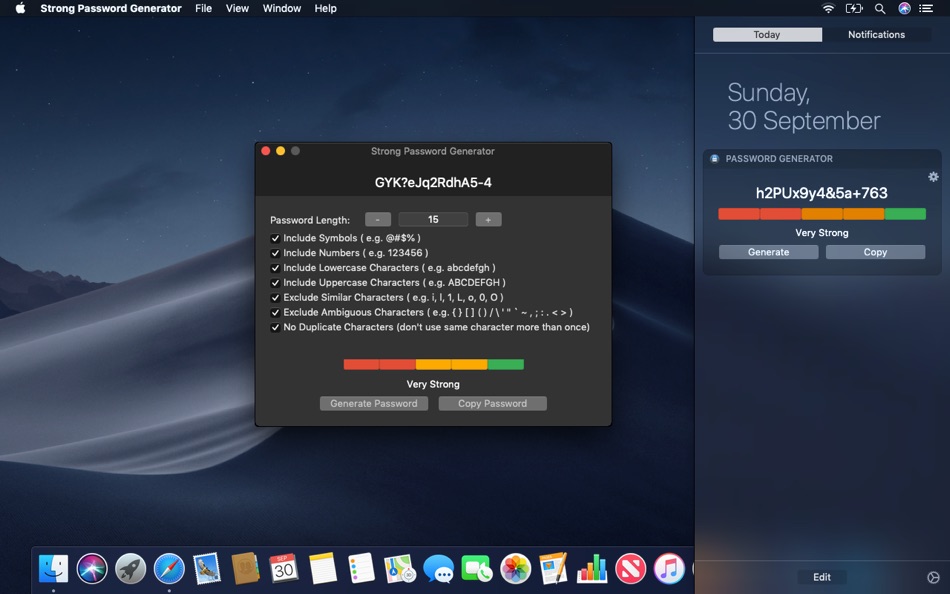
Task: Open the View menu
Action: click(x=238, y=8)
